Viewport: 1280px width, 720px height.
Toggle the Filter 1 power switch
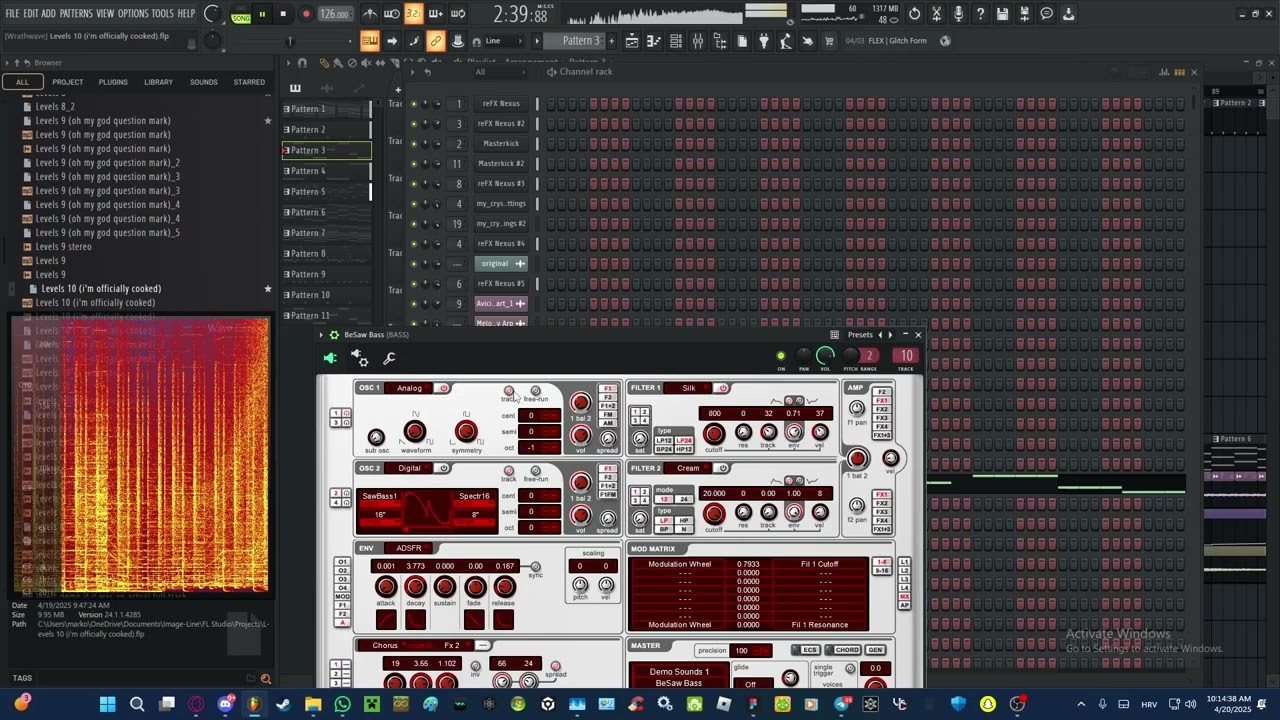(x=723, y=388)
